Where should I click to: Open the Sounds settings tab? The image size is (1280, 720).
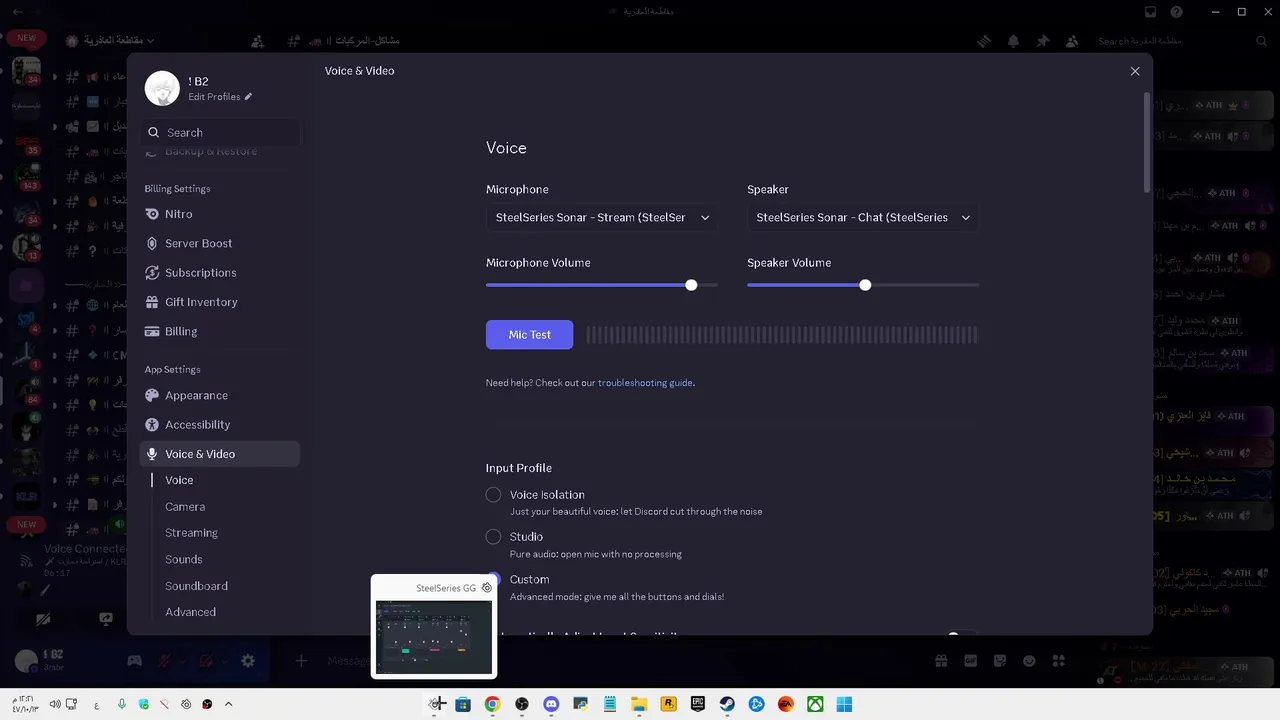pos(184,559)
